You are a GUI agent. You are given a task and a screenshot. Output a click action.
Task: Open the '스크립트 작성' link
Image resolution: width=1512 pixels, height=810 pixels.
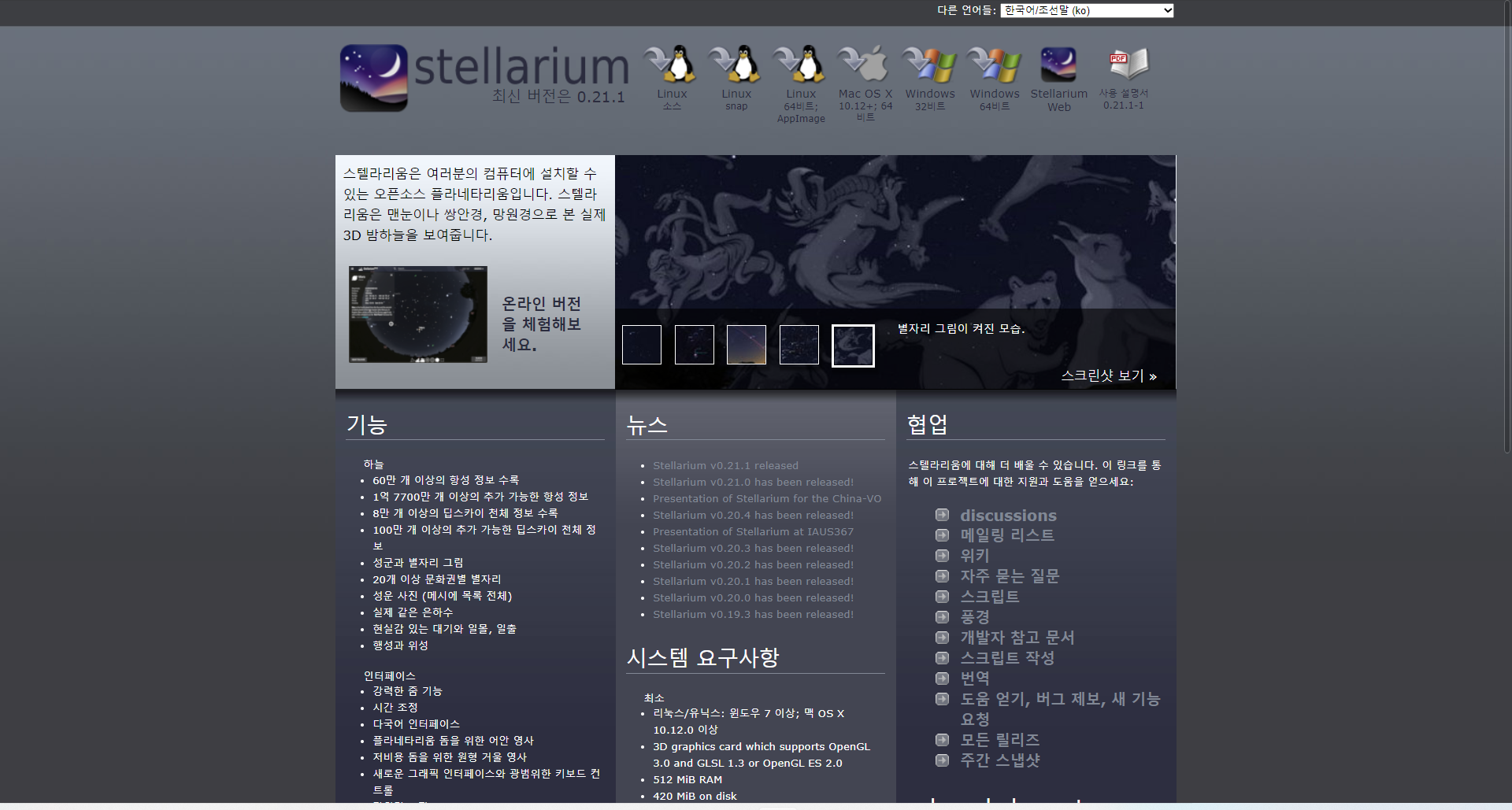tap(1007, 658)
